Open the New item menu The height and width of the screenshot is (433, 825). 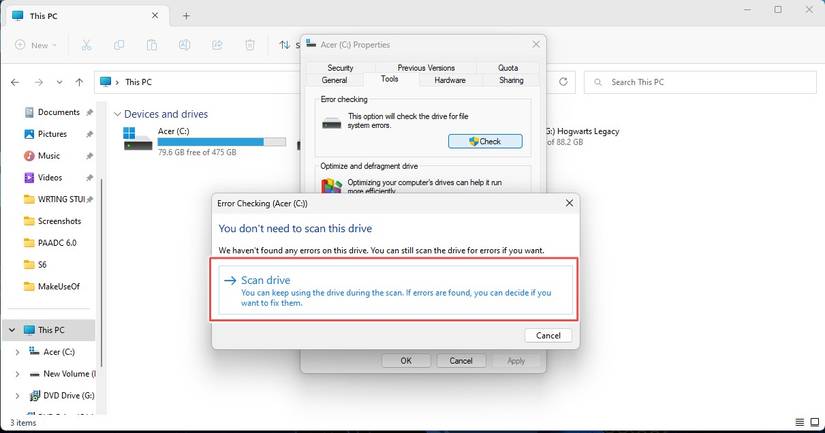pos(36,45)
